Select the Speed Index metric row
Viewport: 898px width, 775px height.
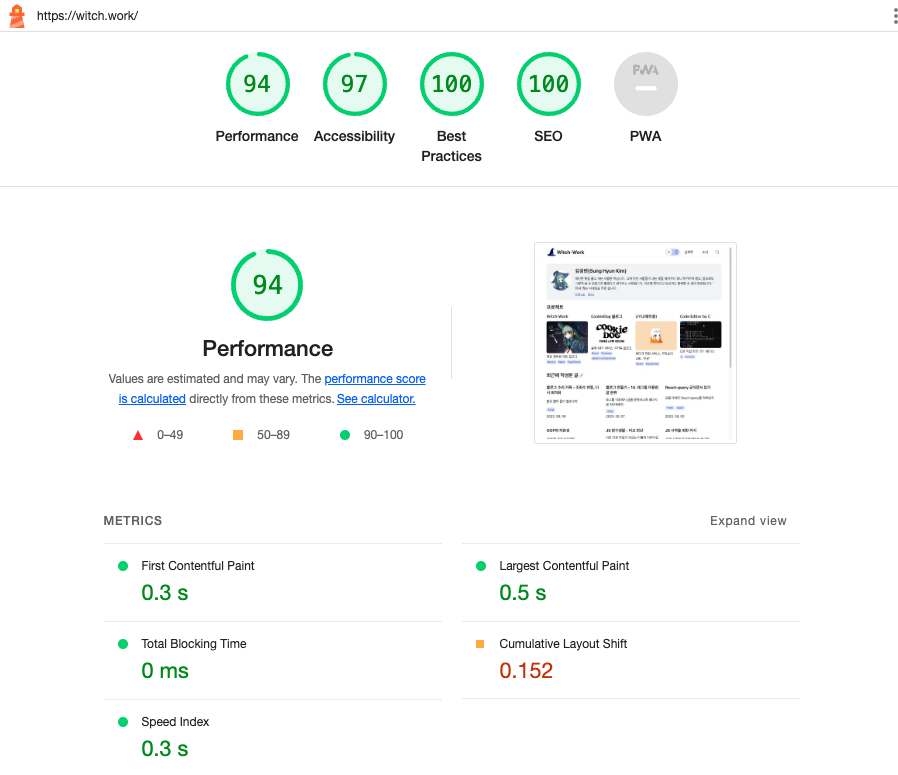[x=175, y=722]
